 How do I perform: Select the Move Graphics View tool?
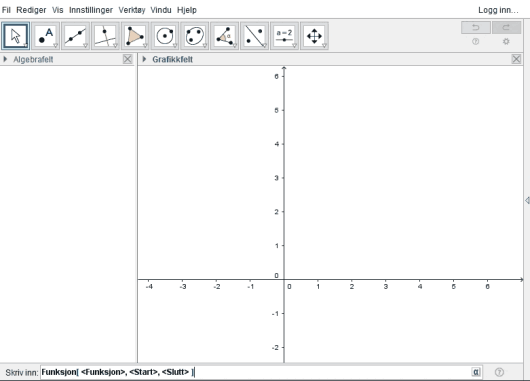[314, 36]
